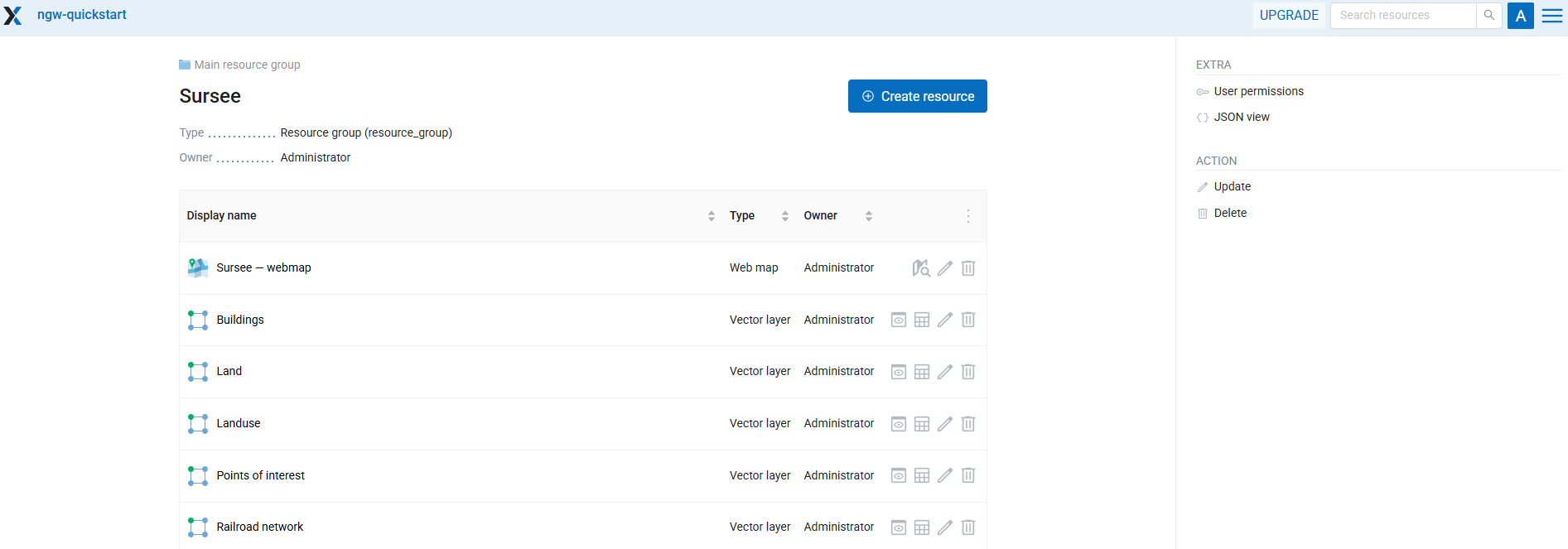Viewport: 1568px width, 549px height.
Task: Go to Main resource group breadcrumb
Action: click(x=246, y=65)
